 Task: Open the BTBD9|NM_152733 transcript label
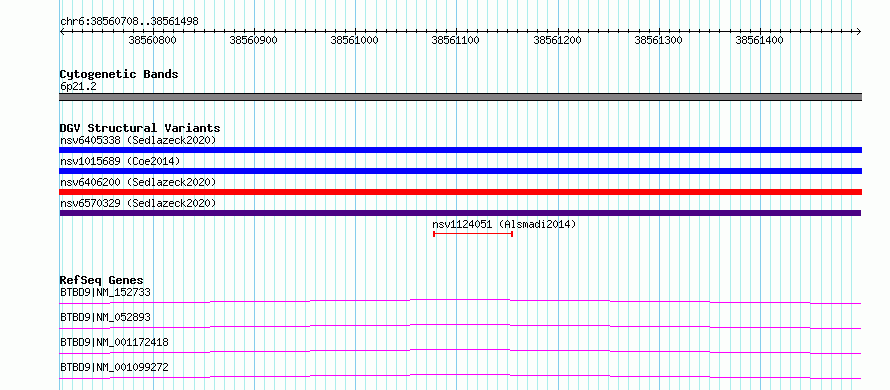[x=105, y=292]
